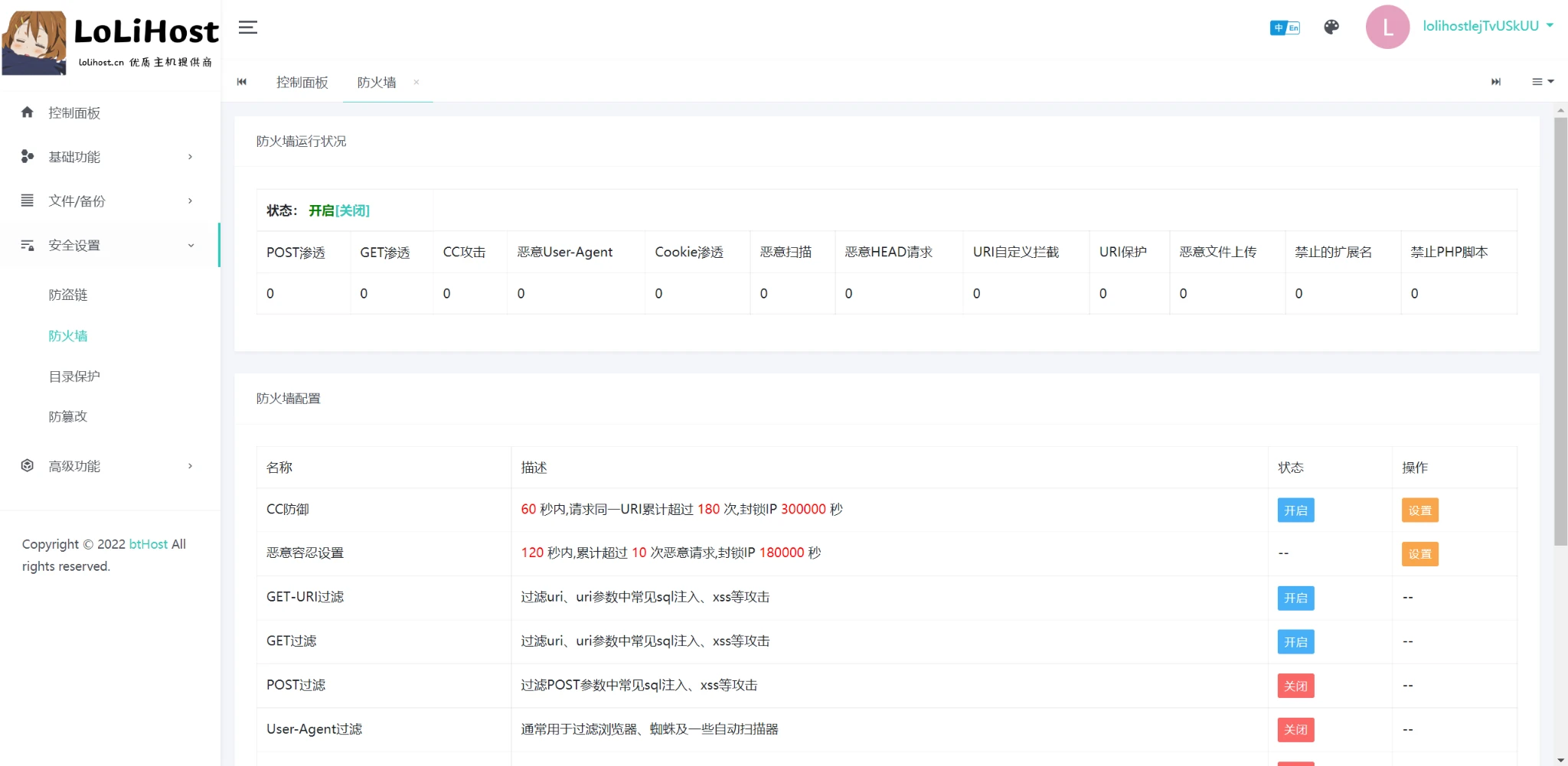Screen dimensions: 1568x766
Task: Click the home icon for 控制面板
Action: (28, 112)
